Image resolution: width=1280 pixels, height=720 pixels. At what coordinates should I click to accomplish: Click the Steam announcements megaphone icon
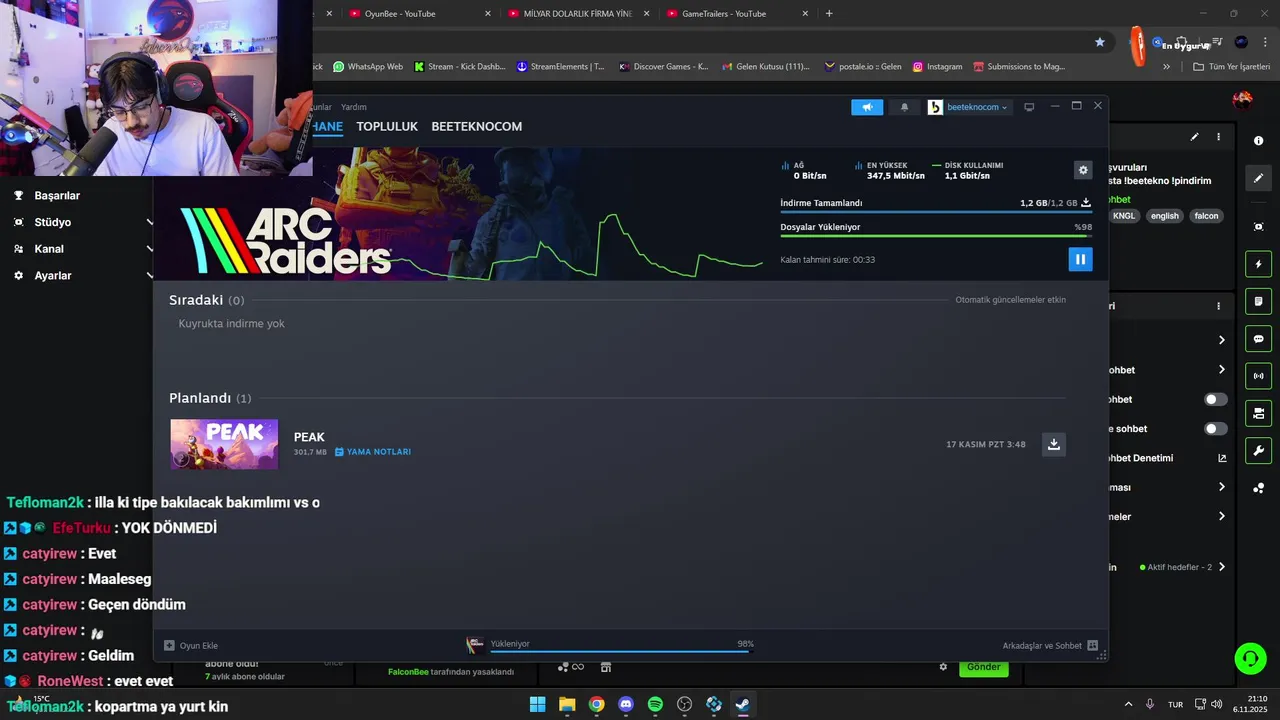tap(867, 107)
